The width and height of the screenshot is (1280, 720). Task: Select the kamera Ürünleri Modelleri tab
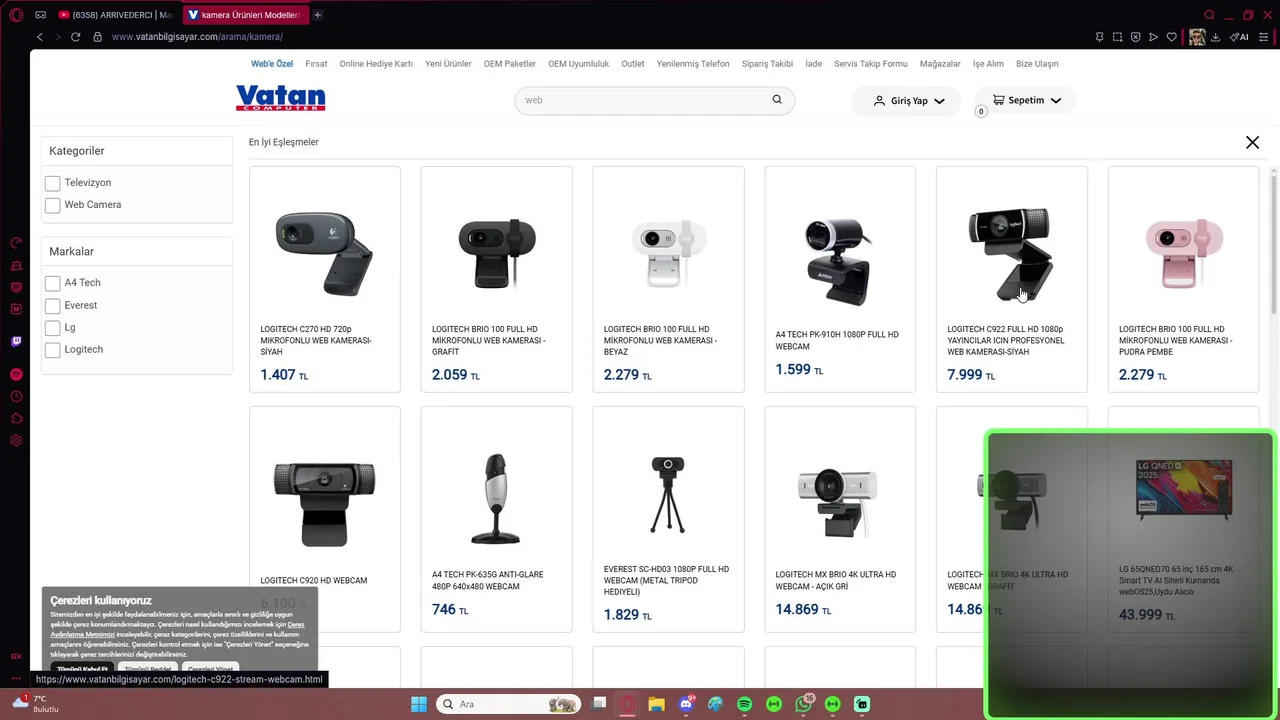pyautogui.click(x=245, y=15)
